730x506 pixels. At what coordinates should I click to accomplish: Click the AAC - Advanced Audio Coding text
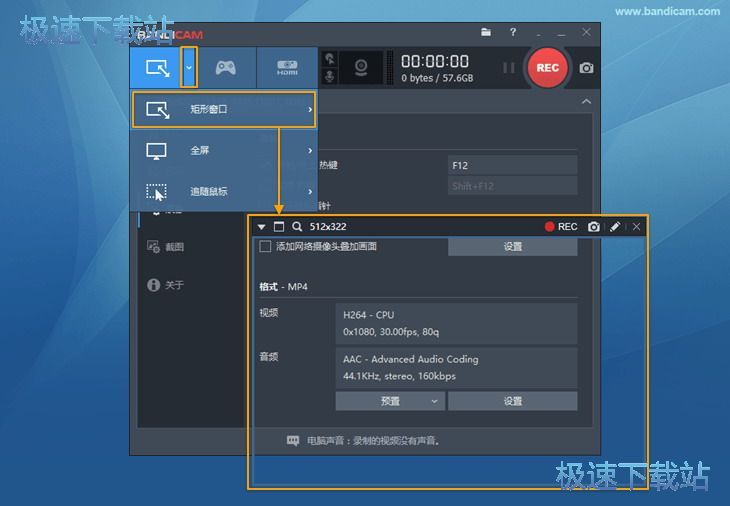pos(411,359)
